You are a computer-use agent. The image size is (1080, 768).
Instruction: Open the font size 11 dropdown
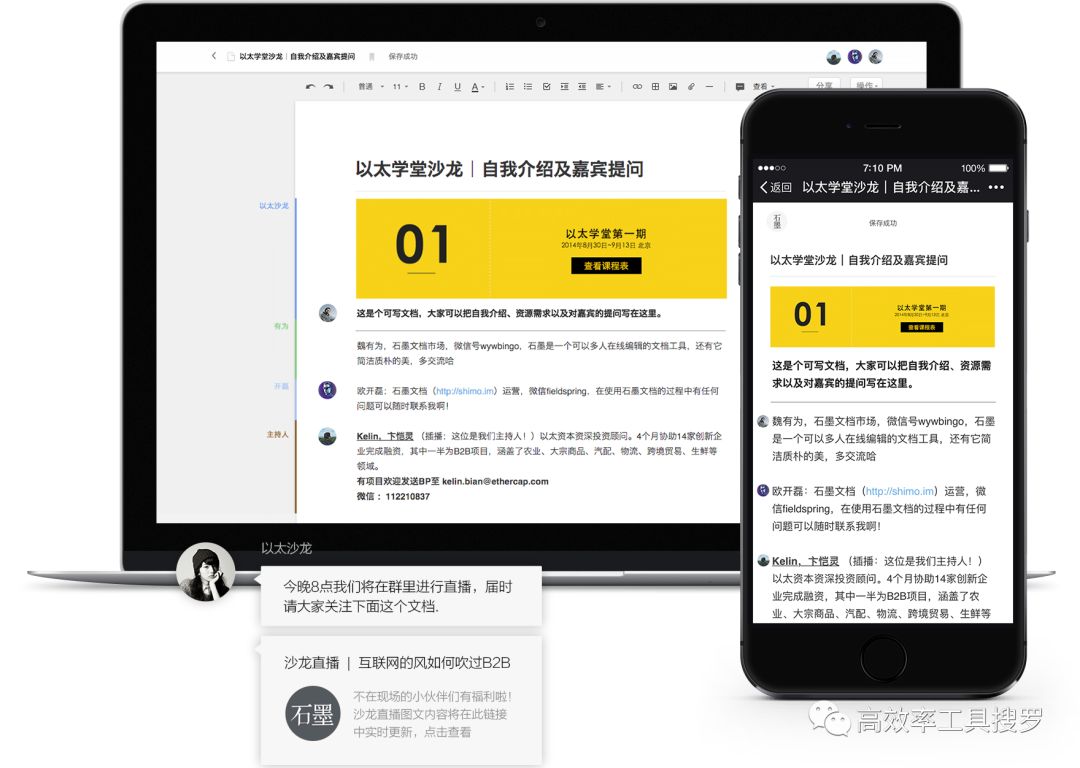pyautogui.click(x=400, y=87)
